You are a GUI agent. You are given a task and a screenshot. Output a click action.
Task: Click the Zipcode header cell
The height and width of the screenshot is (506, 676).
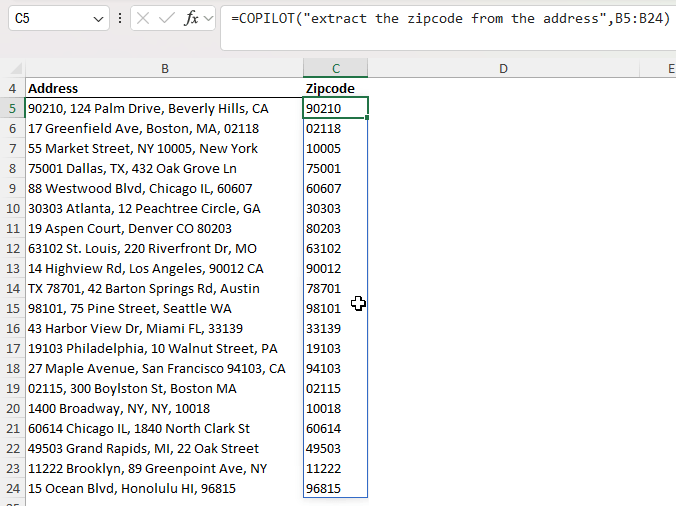335,88
